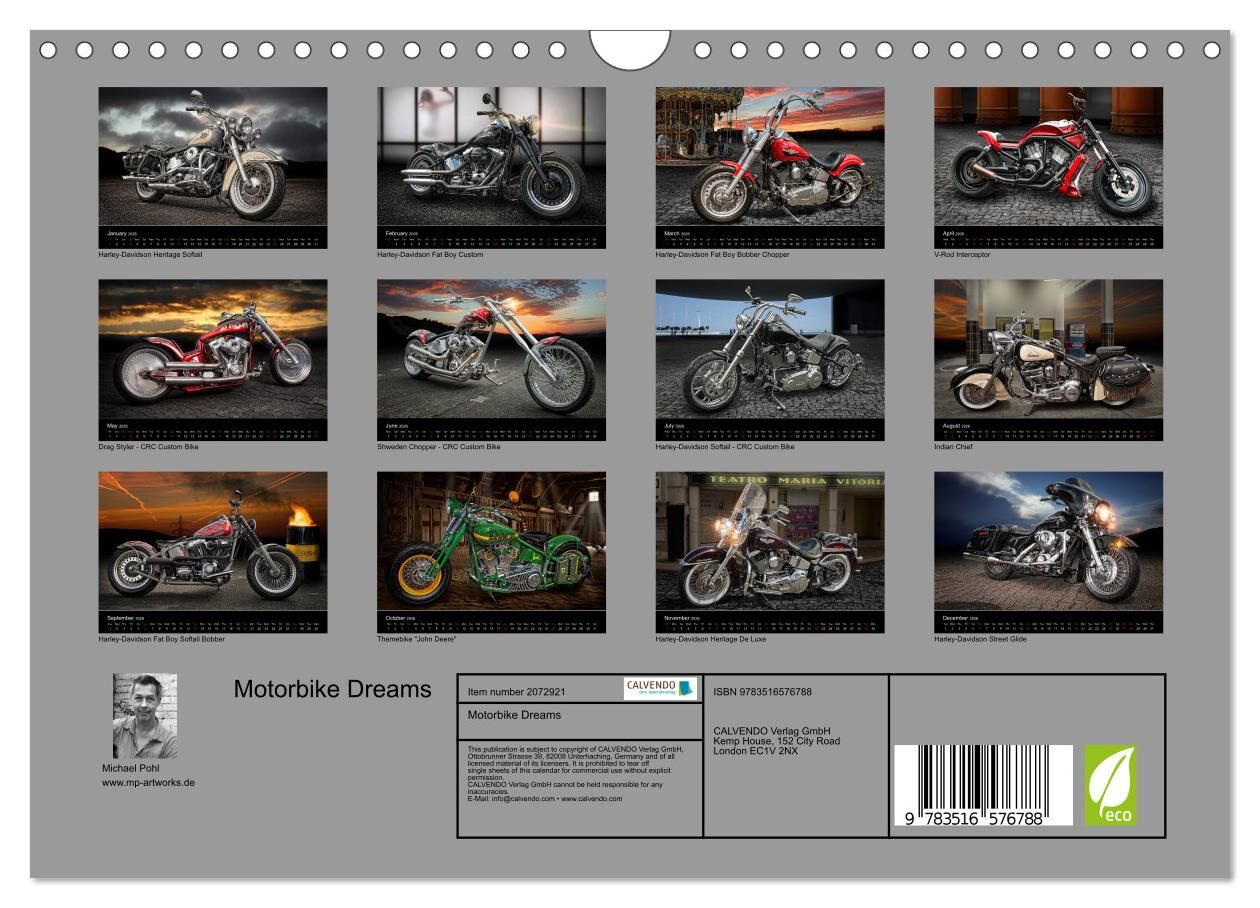
Task: Open the www.mp-artworks.de link
Action: coord(148,783)
